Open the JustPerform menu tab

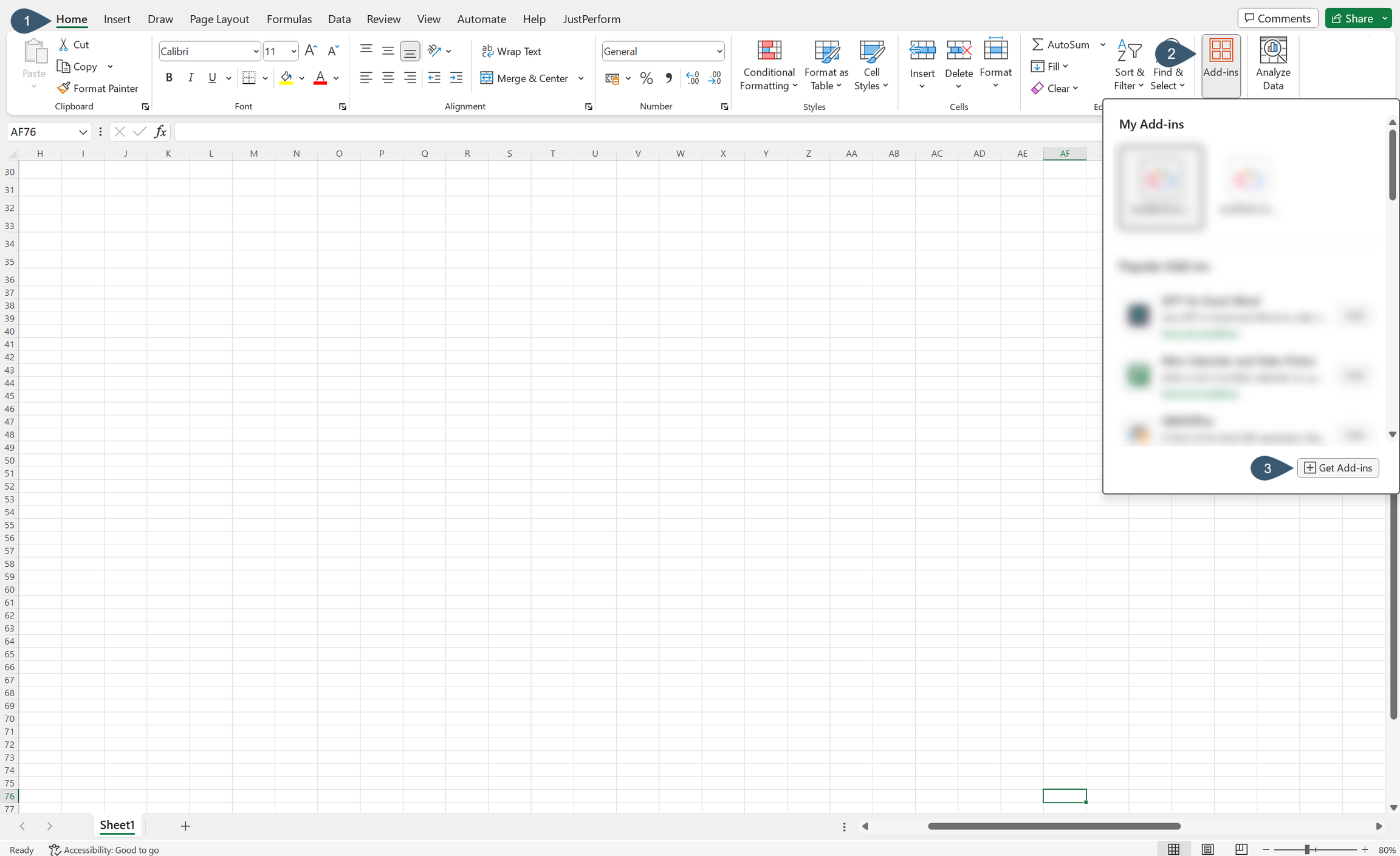pyautogui.click(x=591, y=19)
